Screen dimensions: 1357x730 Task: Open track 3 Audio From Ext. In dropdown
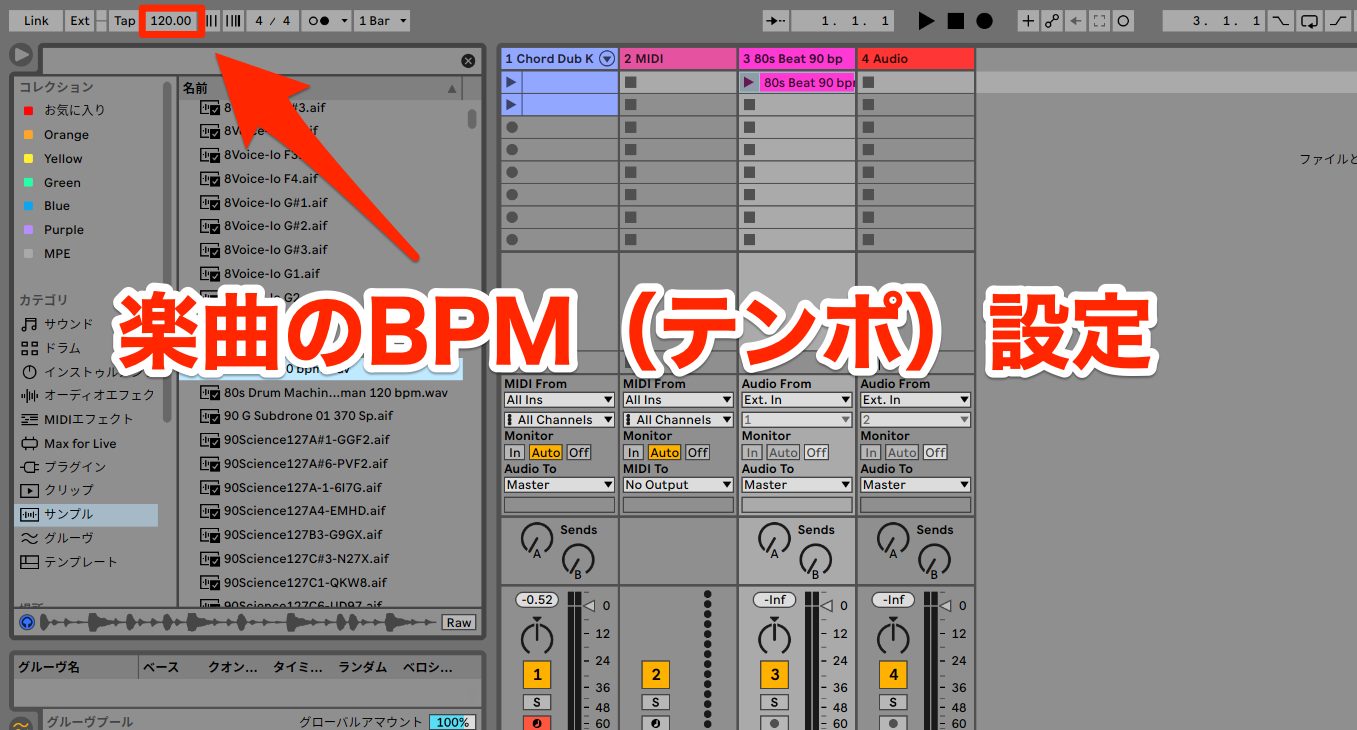[x=797, y=400]
